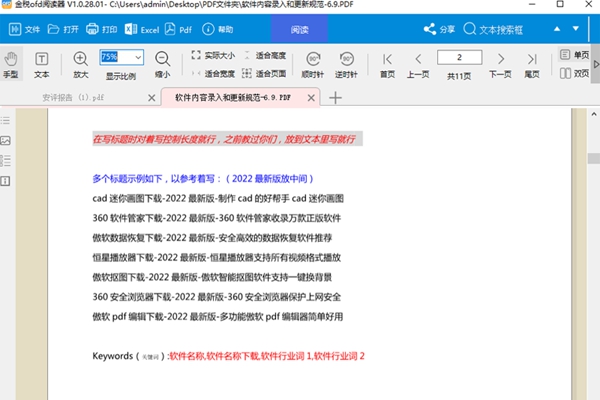600x400 pixels.
Task: Open the zoom percentage dropdown
Action: coord(138,57)
